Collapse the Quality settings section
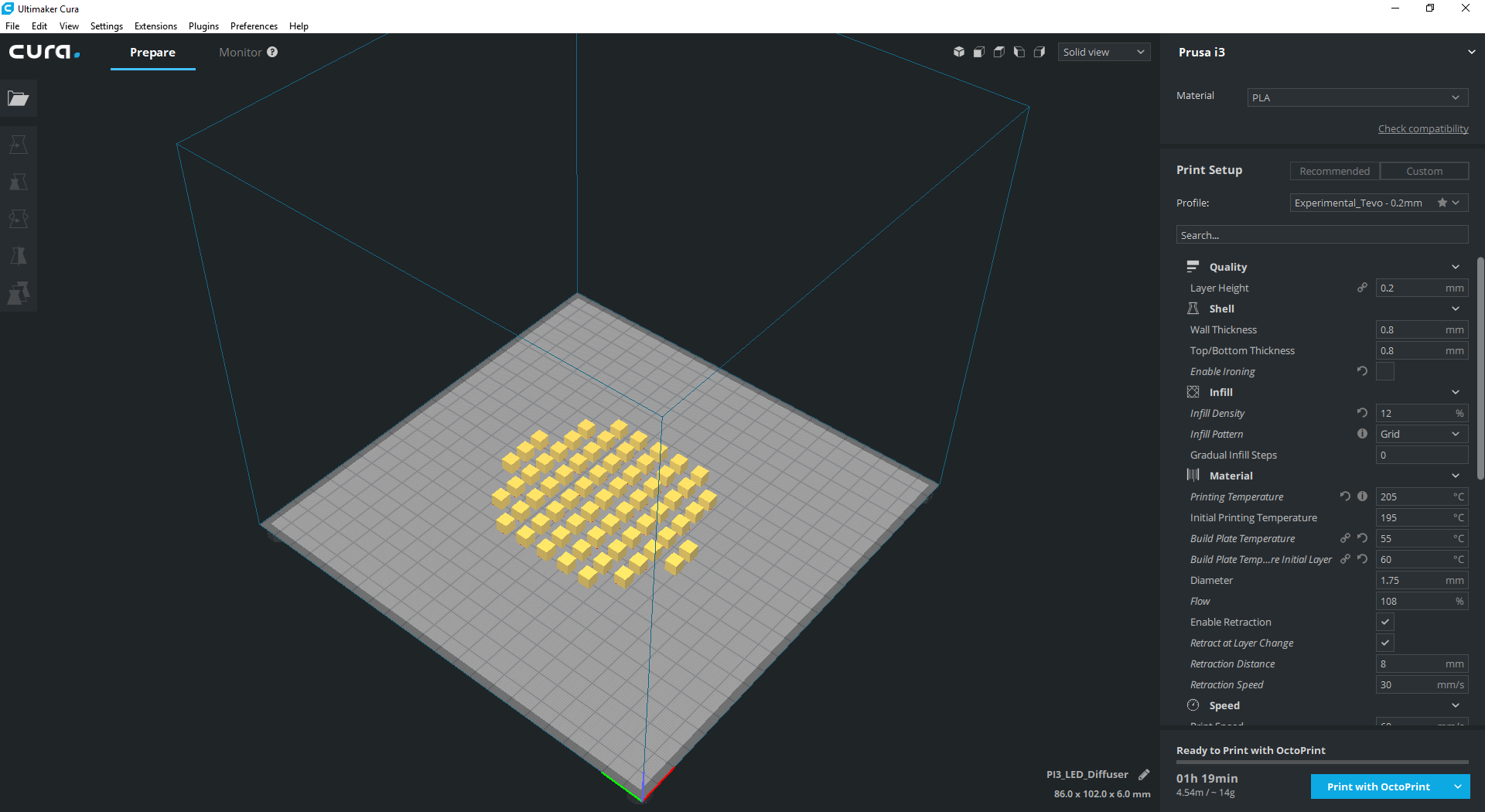Image resolution: width=1485 pixels, height=812 pixels. click(x=1455, y=266)
